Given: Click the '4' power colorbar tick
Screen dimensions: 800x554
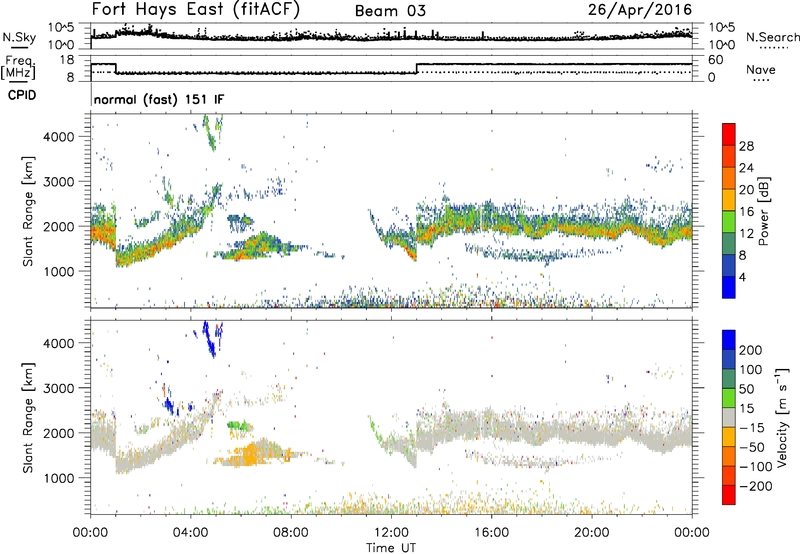Looking at the screenshot, I should point(742,278).
